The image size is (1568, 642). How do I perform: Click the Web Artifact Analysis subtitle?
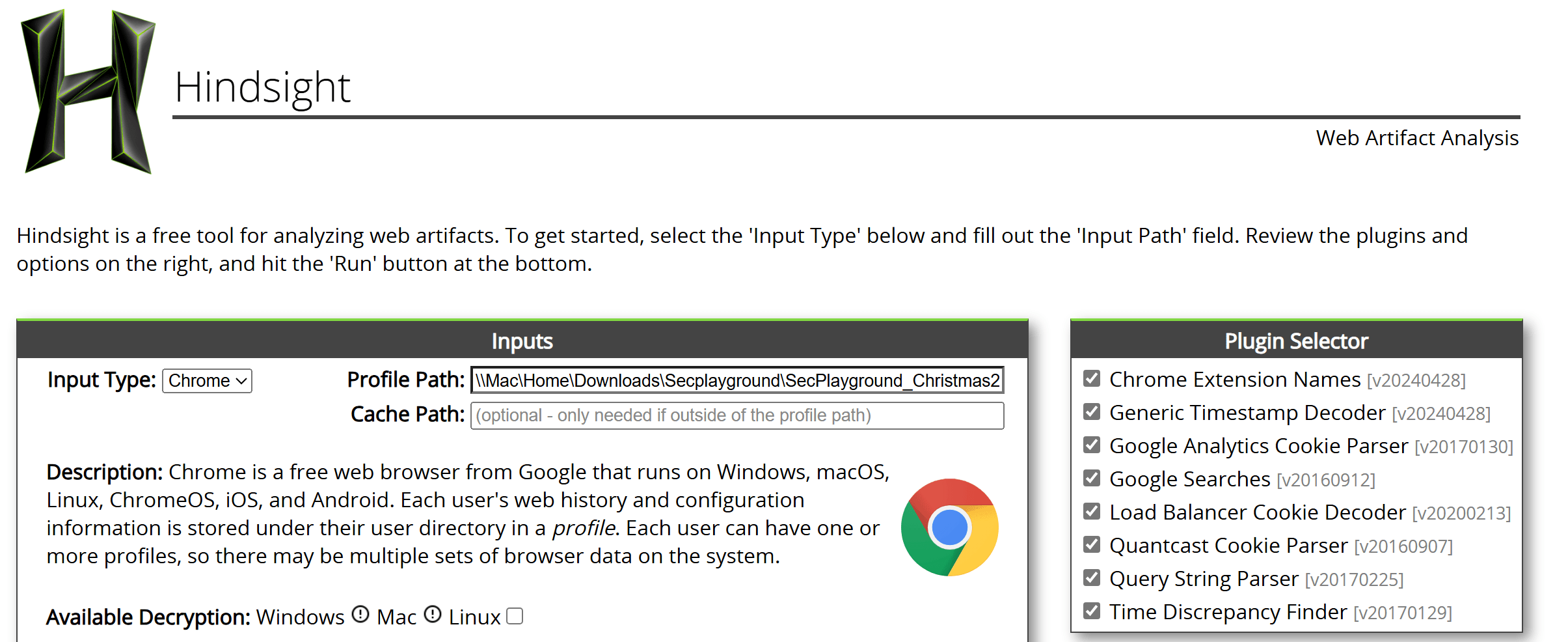click(1416, 138)
